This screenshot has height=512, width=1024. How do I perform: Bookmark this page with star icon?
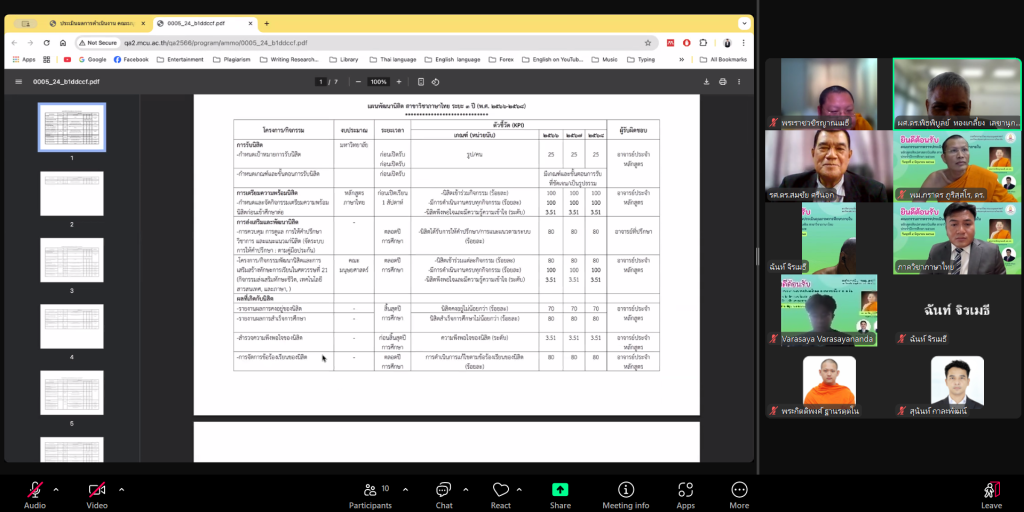coord(648,42)
